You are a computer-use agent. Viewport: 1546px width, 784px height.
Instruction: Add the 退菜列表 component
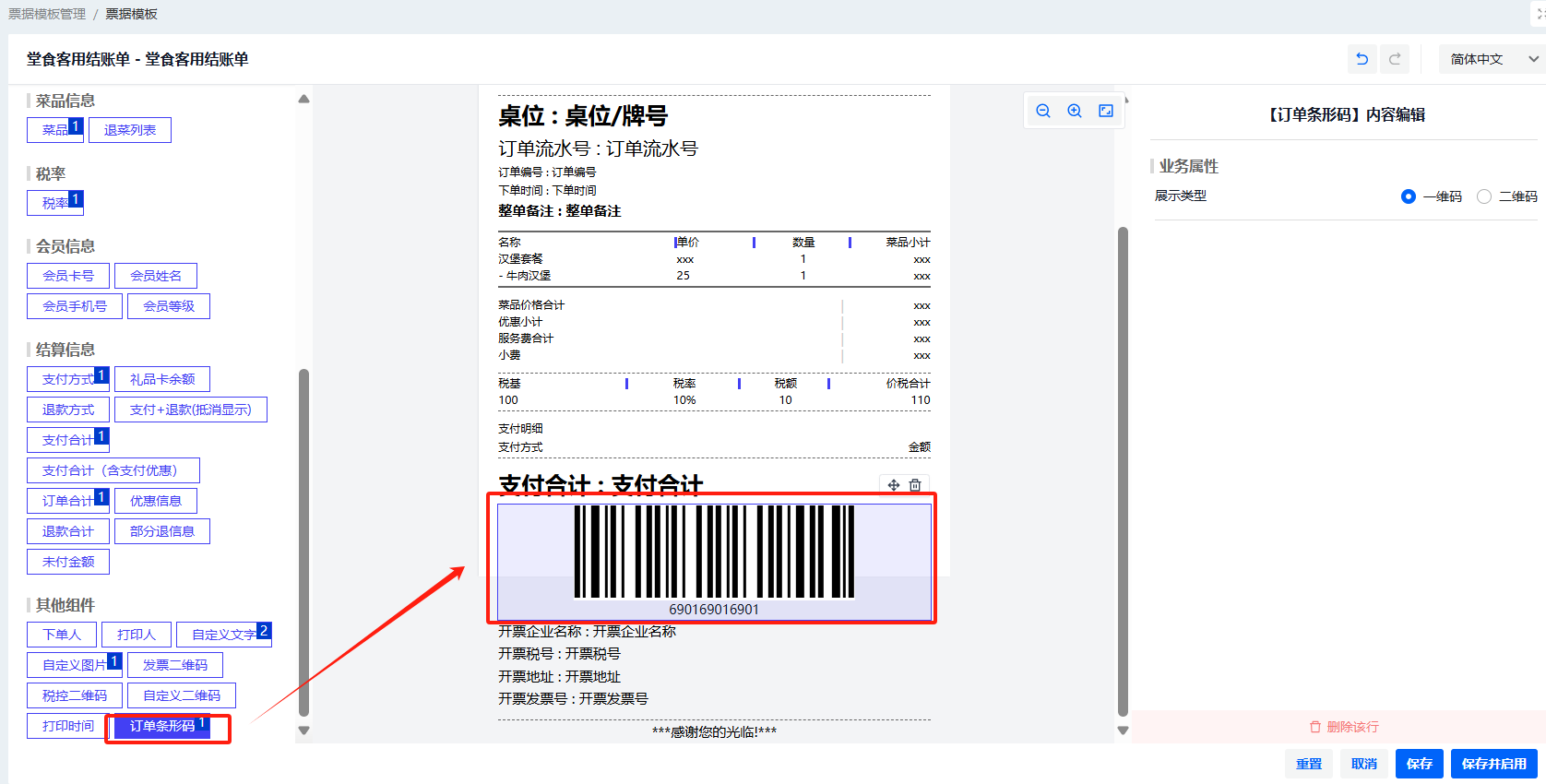coord(130,130)
